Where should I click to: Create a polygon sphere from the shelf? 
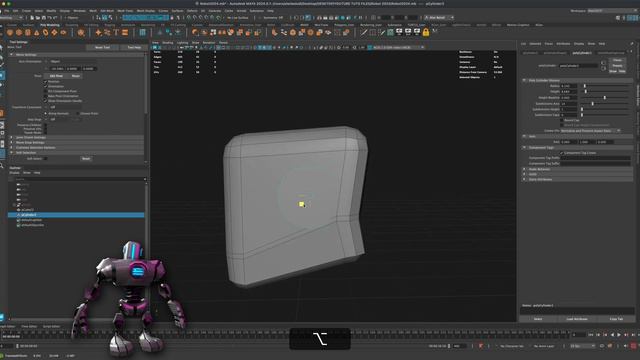click(10, 32)
